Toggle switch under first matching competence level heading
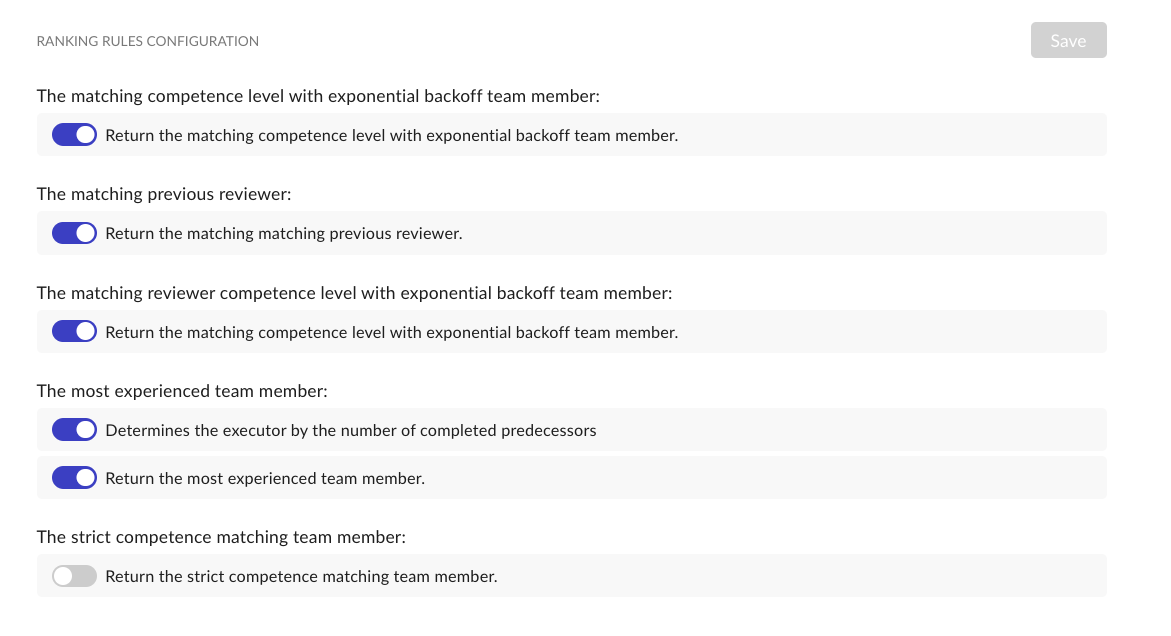 [74, 135]
